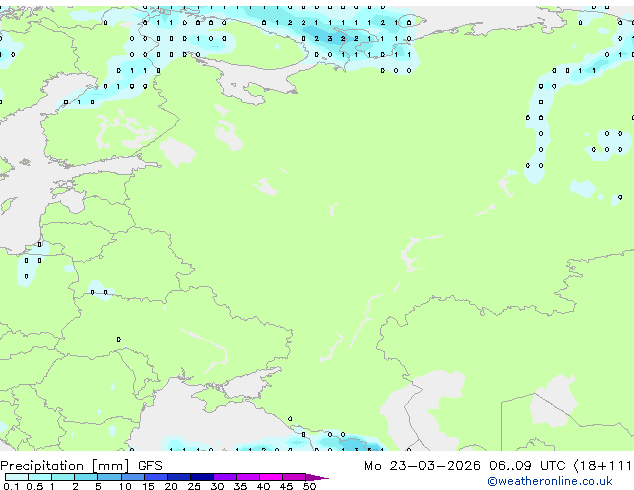Click the '0.1' legend scale label
This screenshot has height=490, width=634.
point(11,486)
